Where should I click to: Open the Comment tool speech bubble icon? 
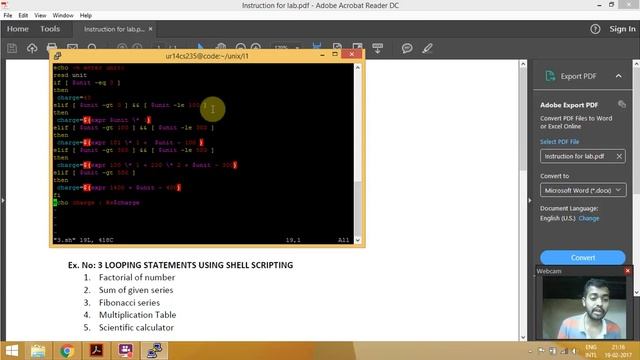pyautogui.click(x=407, y=48)
